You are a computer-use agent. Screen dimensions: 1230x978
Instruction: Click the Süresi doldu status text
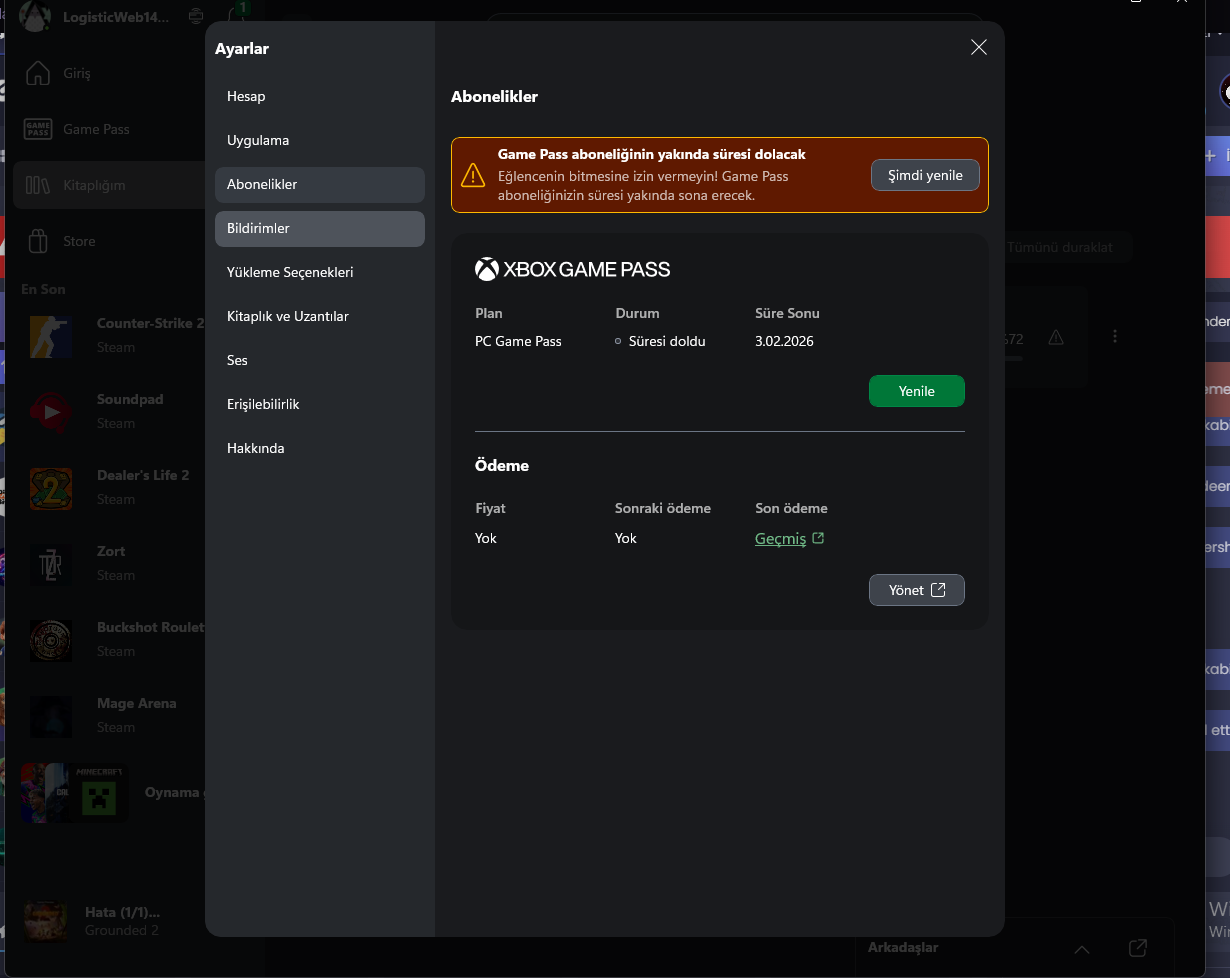667,341
